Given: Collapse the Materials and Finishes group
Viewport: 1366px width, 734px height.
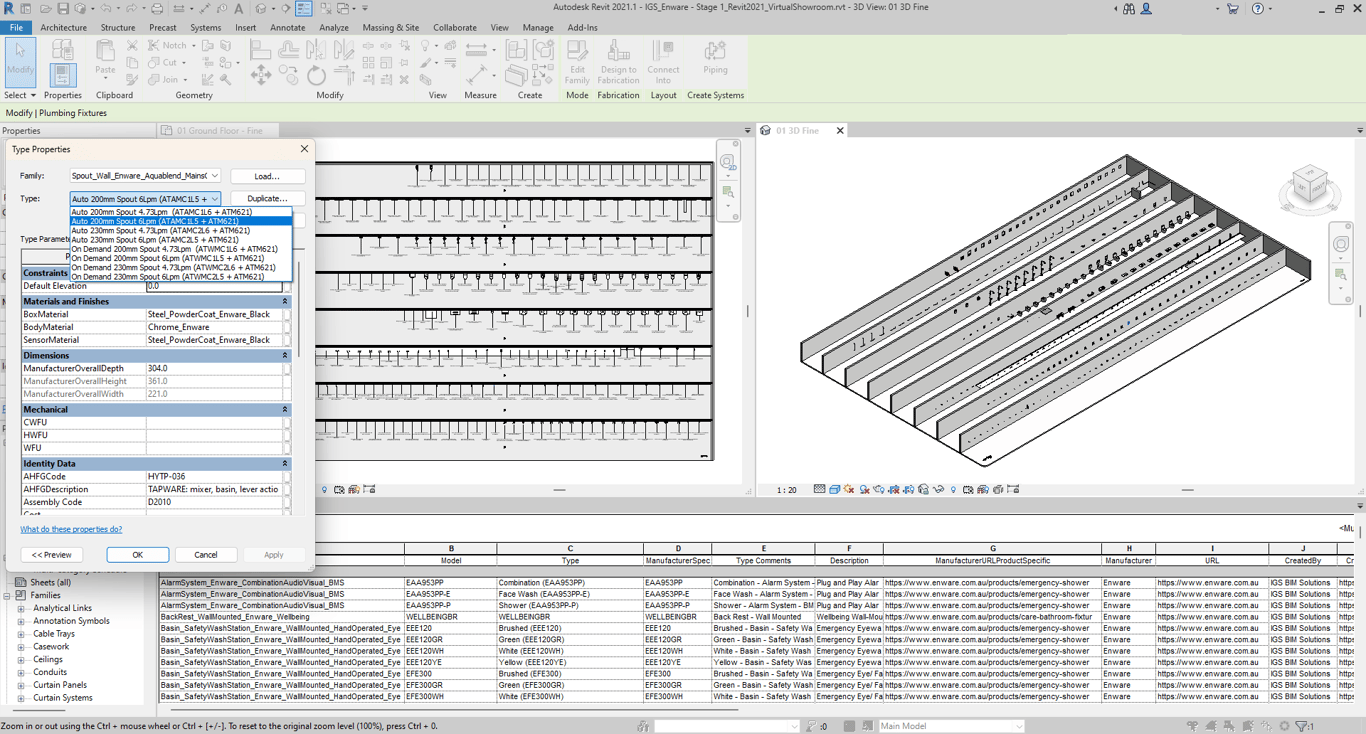Looking at the screenshot, I should [284, 301].
